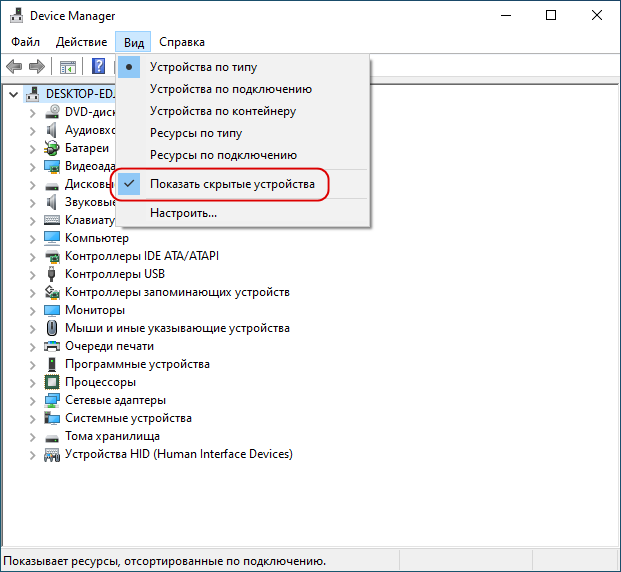
Task: Collapse the DESKTOP-ED root node
Action: pos(13,94)
